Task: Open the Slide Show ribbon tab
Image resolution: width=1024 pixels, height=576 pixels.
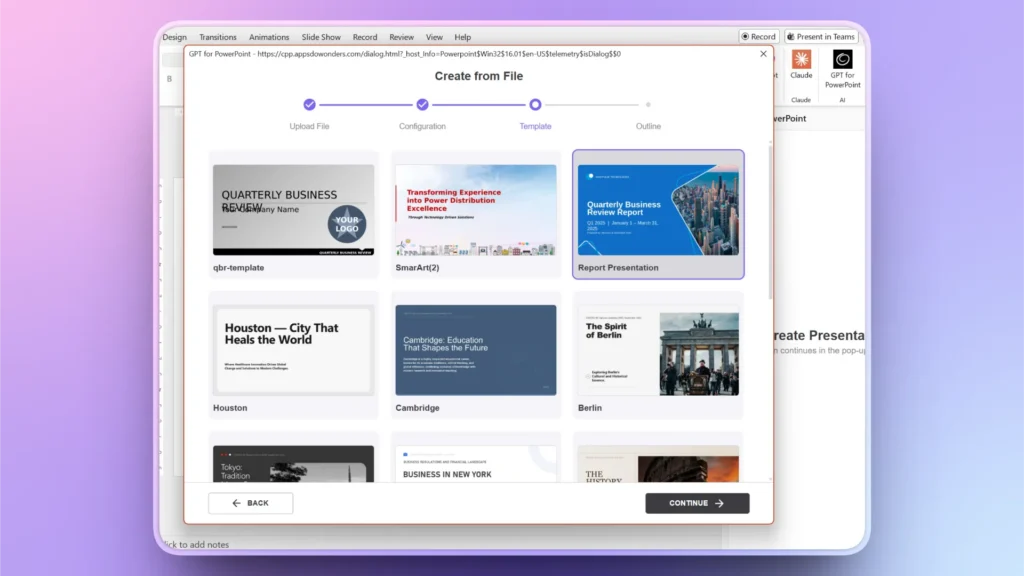Action: pos(321,37)
